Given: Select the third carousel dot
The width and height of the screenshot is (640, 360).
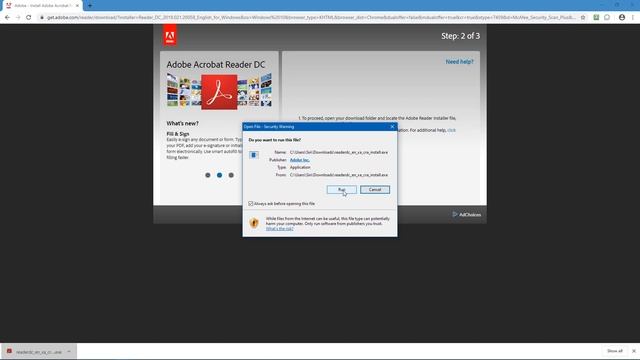Looking at the screenshot, I should [x=231, y=175].
